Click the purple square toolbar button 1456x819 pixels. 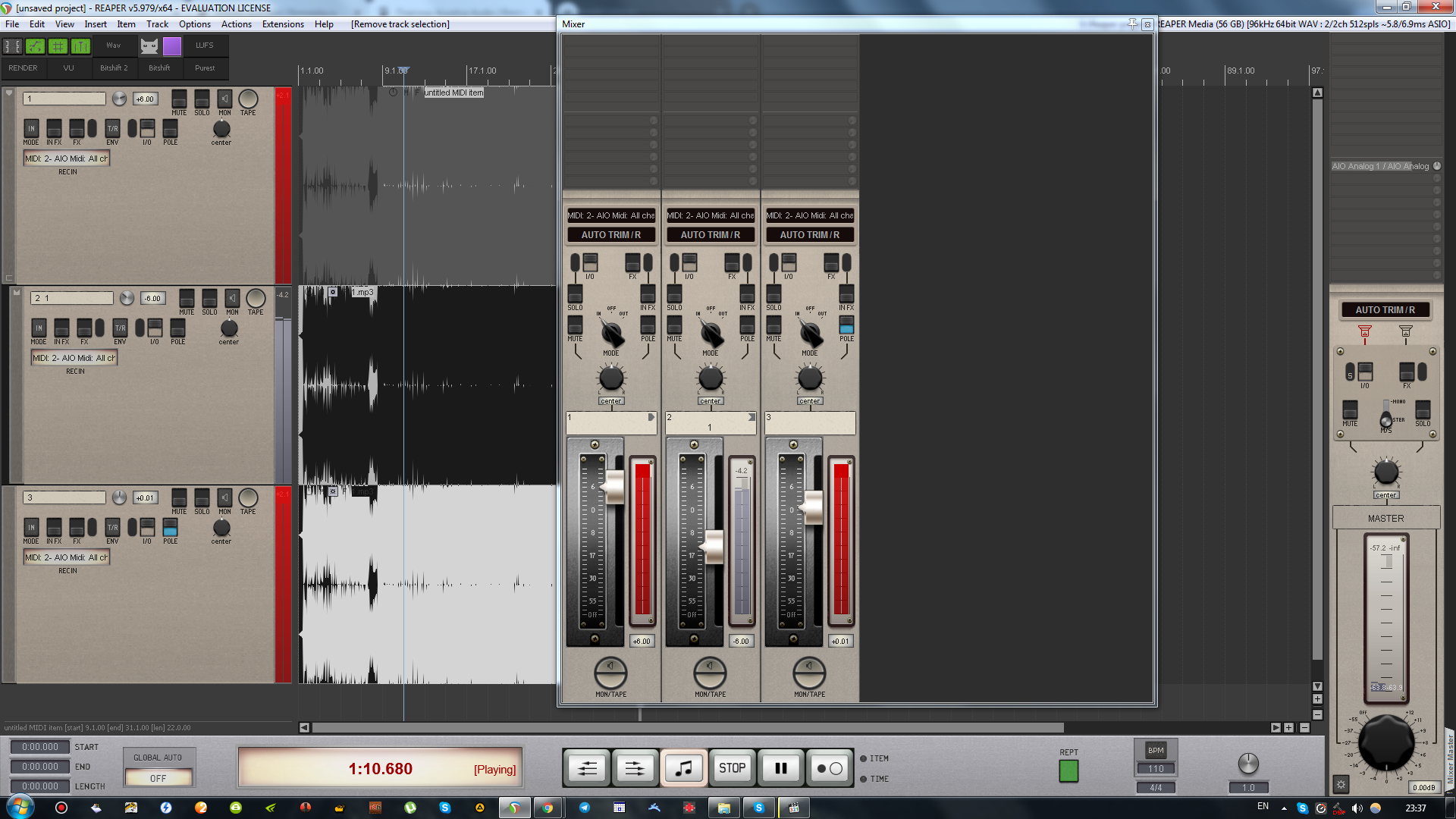click(x=172, y=46)
